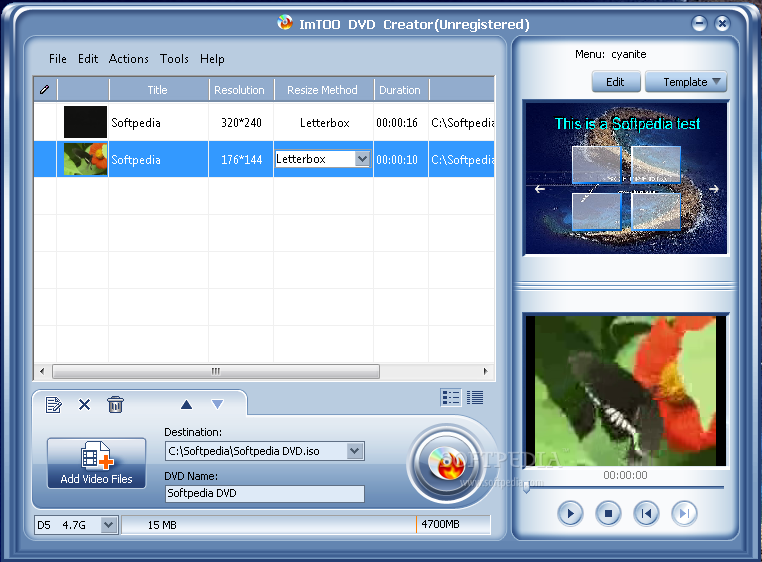Image resolution: width=762 pixels, height=562 pixels.
Task: Click the Edit menu template button
Action: (x=616, y=82)
